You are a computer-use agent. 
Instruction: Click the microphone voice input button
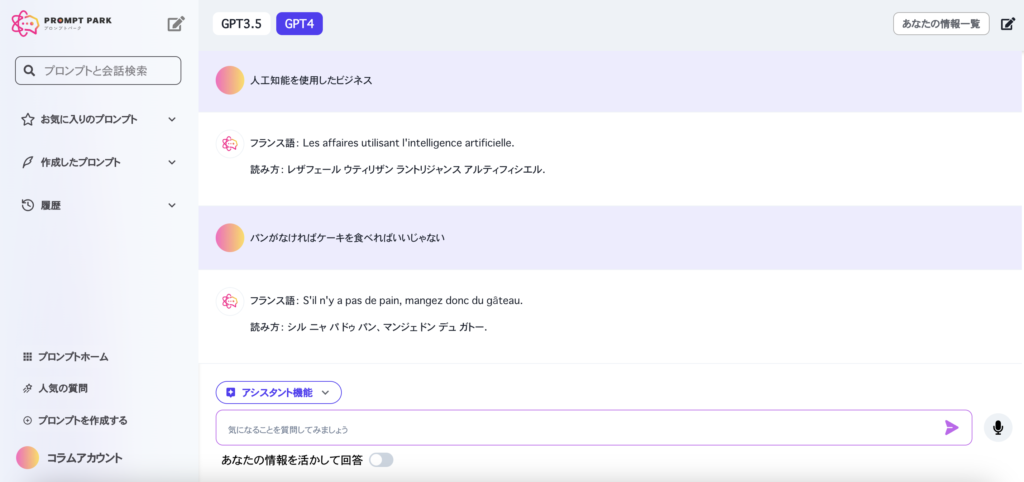pos(998,428)
